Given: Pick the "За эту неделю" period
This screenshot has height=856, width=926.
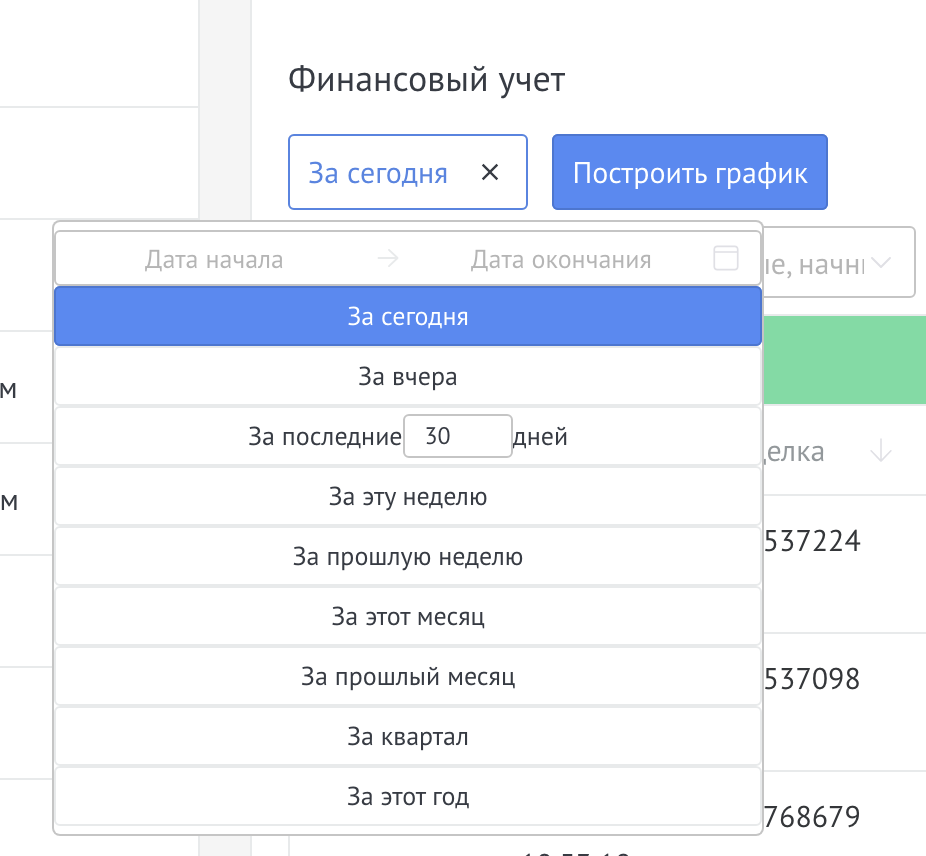Looking at the screenshot, I should 408,497.
